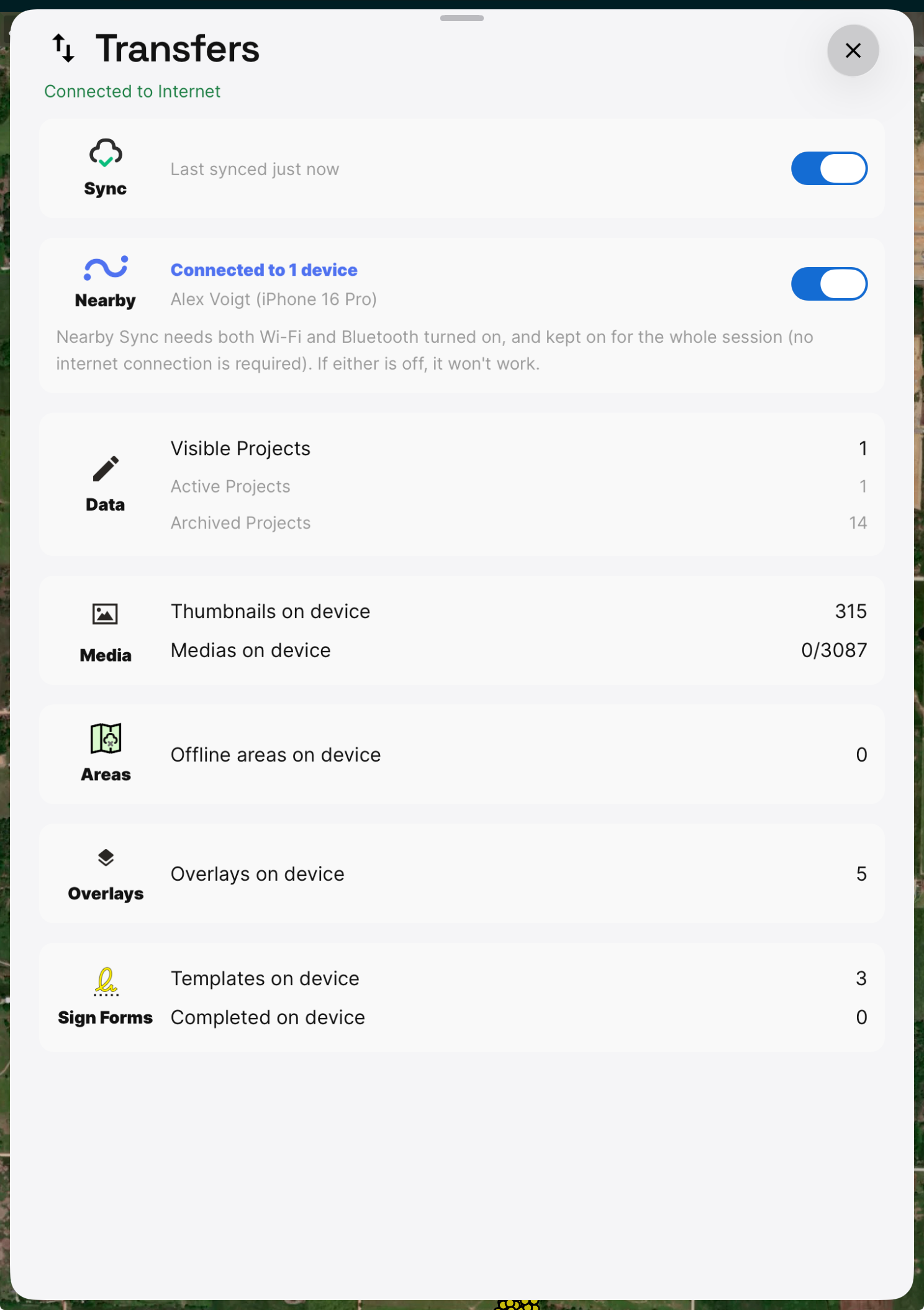Click the Media picture icon
Viewport: 924px width, 1310px height.
[105, 614]
